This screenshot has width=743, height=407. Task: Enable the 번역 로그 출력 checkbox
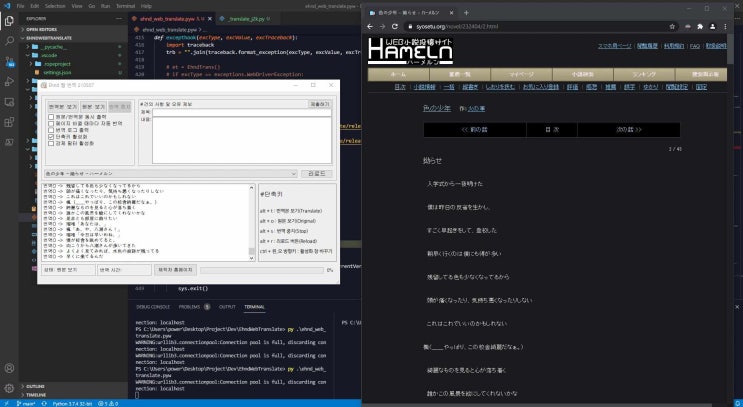[52, 130]
